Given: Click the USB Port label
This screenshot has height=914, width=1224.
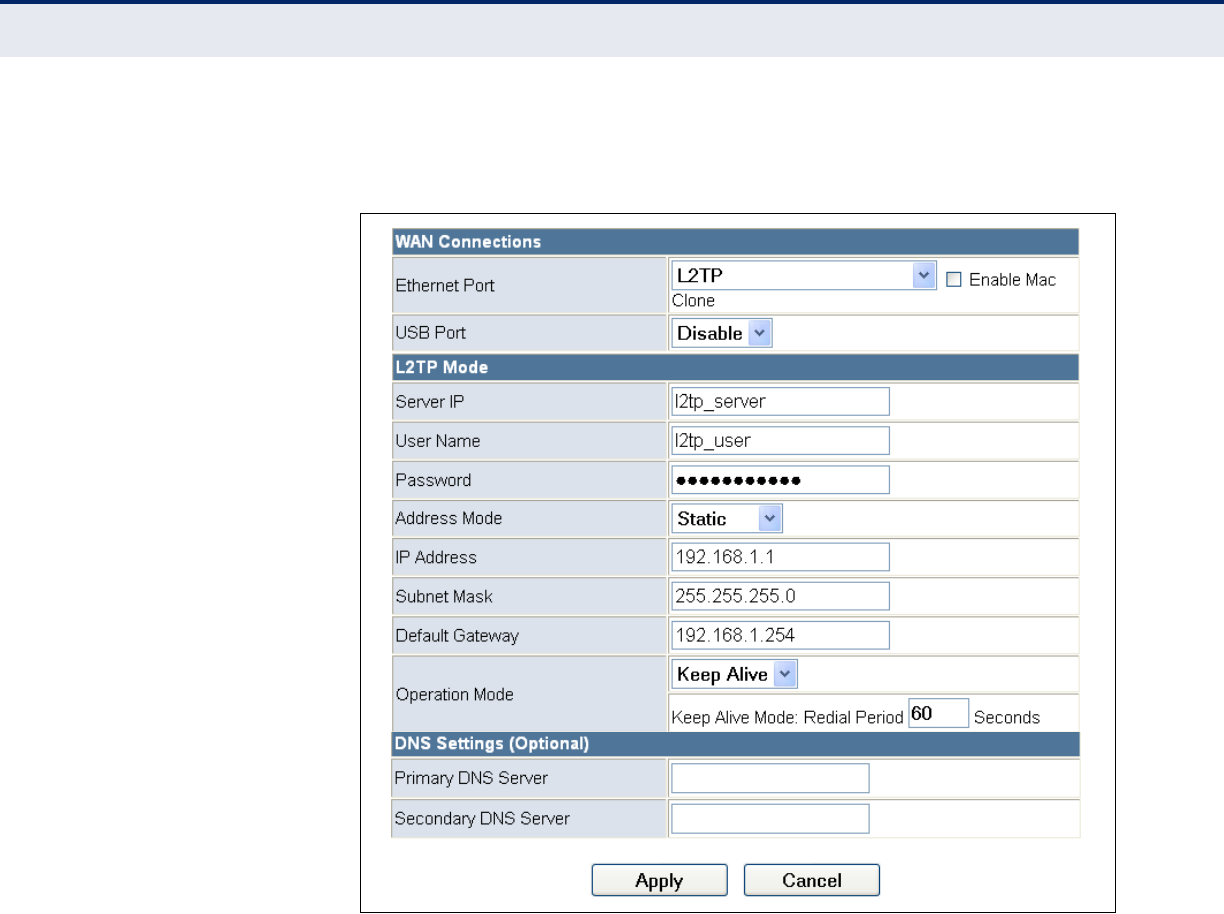Looking at the screenshot, I should click(x=431, y=333).
